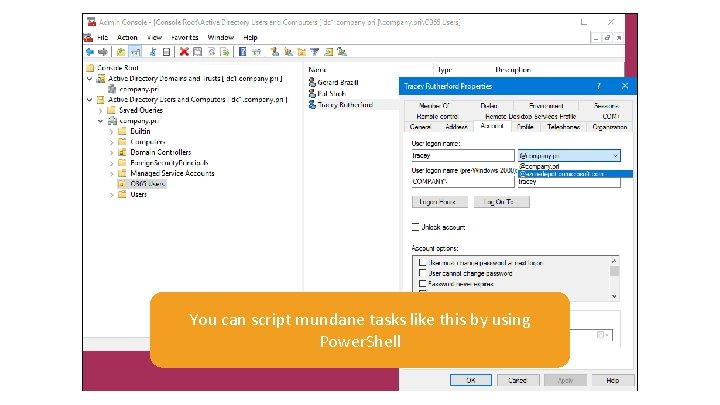Click the User logon name field containing tracey
Screen dimensions: 720x405
click(x=463, y=156)
